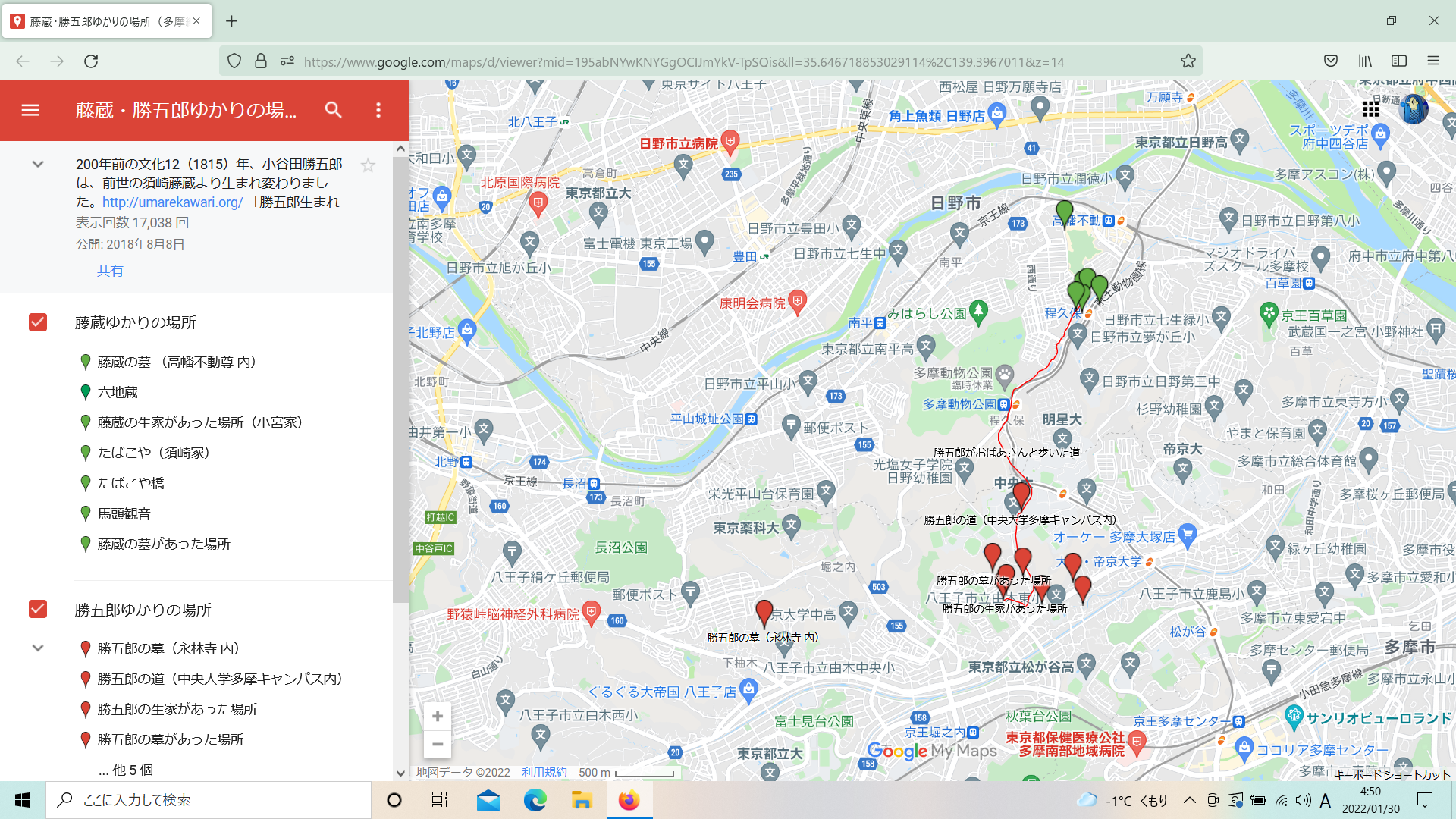Open the Google apps grid icon

click(1370, 109)
